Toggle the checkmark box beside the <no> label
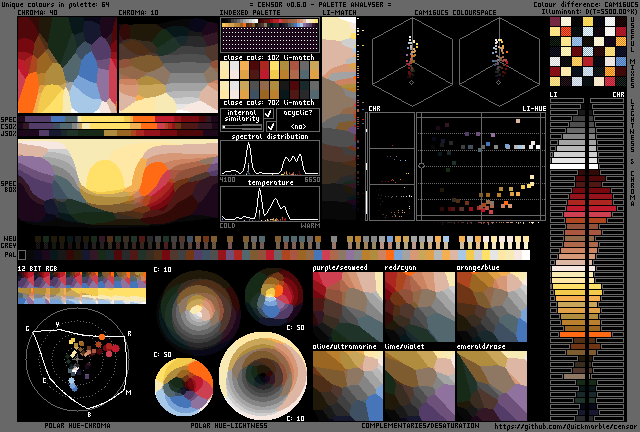Image resolution: width=640 pixels, height=432 pixels. pyautogui.click(x=271, y=126)
